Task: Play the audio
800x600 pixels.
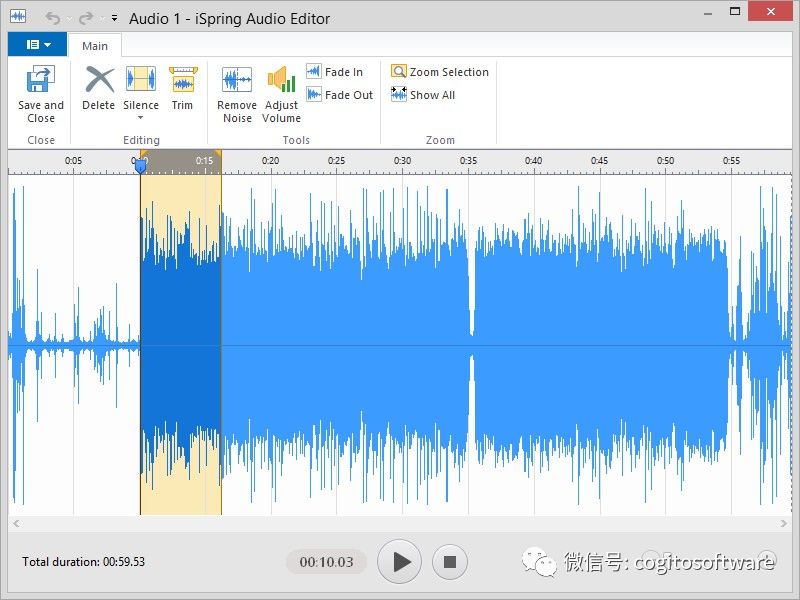Action: (399, 562)
